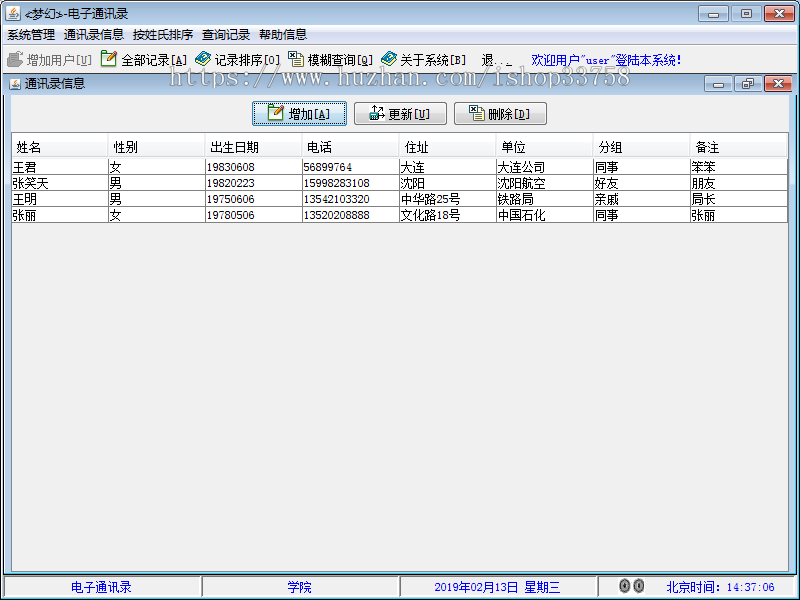
Task: Click 退出 on the toolbar
Action: (489, 58)
